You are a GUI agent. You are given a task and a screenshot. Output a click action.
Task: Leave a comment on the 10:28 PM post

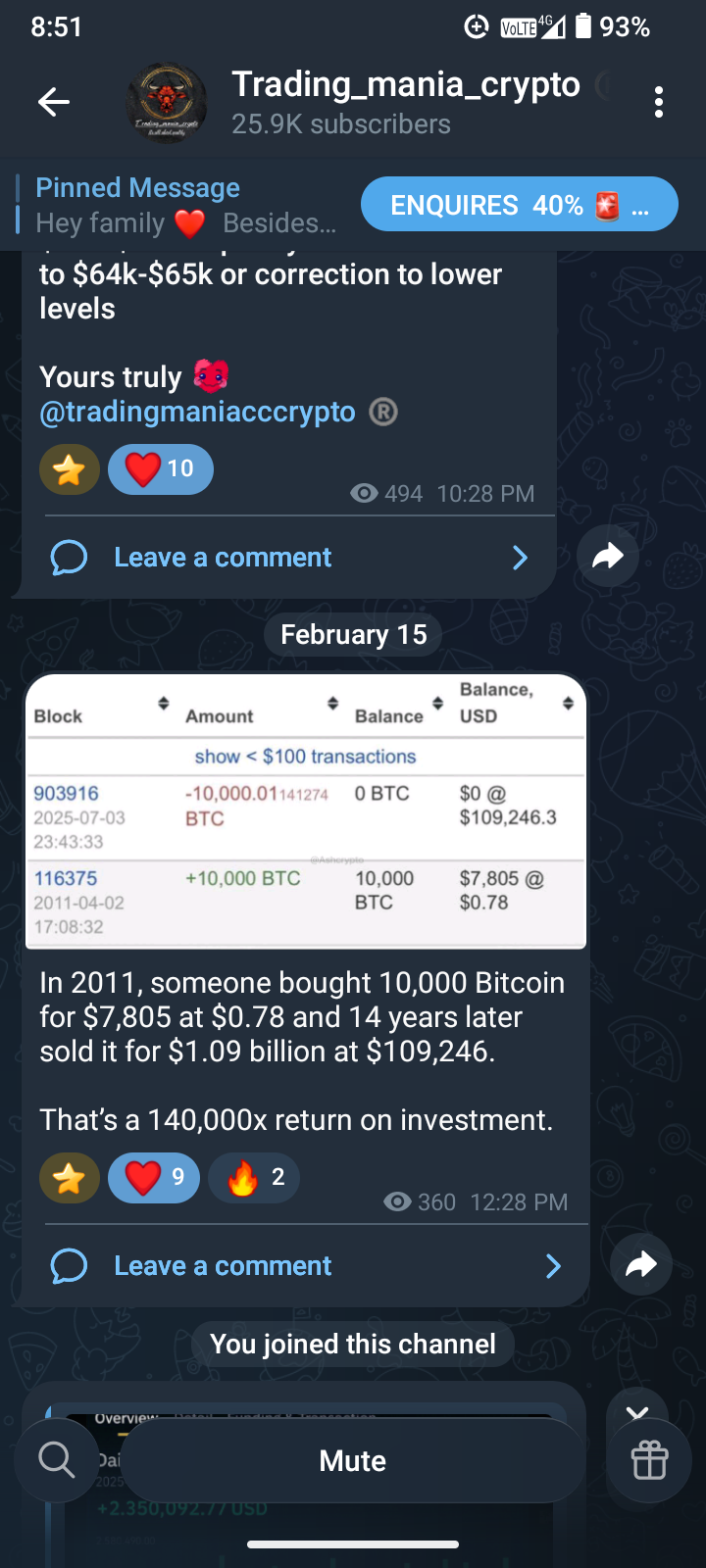[223, 558]
